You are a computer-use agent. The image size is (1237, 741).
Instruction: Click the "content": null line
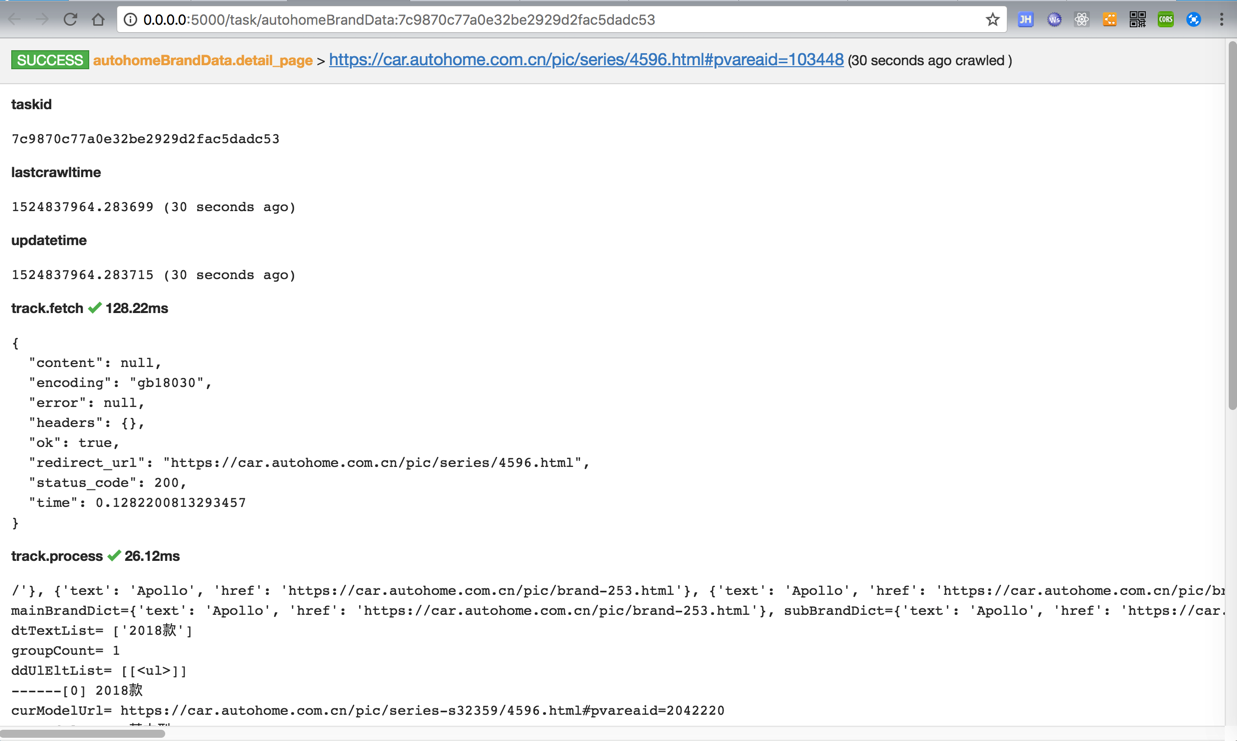coord(95,363)
